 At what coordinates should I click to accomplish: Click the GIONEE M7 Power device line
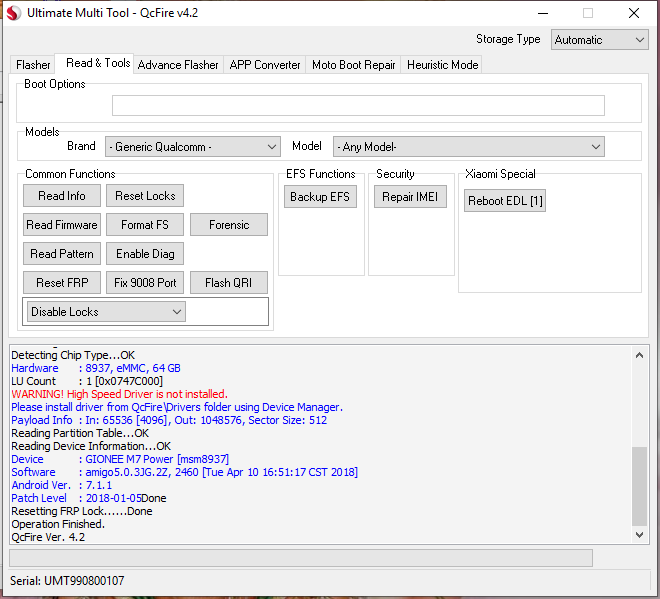[x=120, y=459]
